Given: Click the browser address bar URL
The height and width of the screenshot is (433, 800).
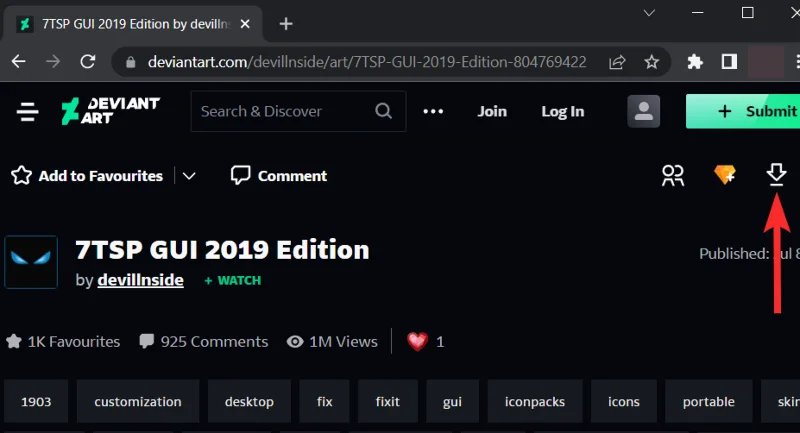Looking at the screenshot, I should click(x=367, y=62).
